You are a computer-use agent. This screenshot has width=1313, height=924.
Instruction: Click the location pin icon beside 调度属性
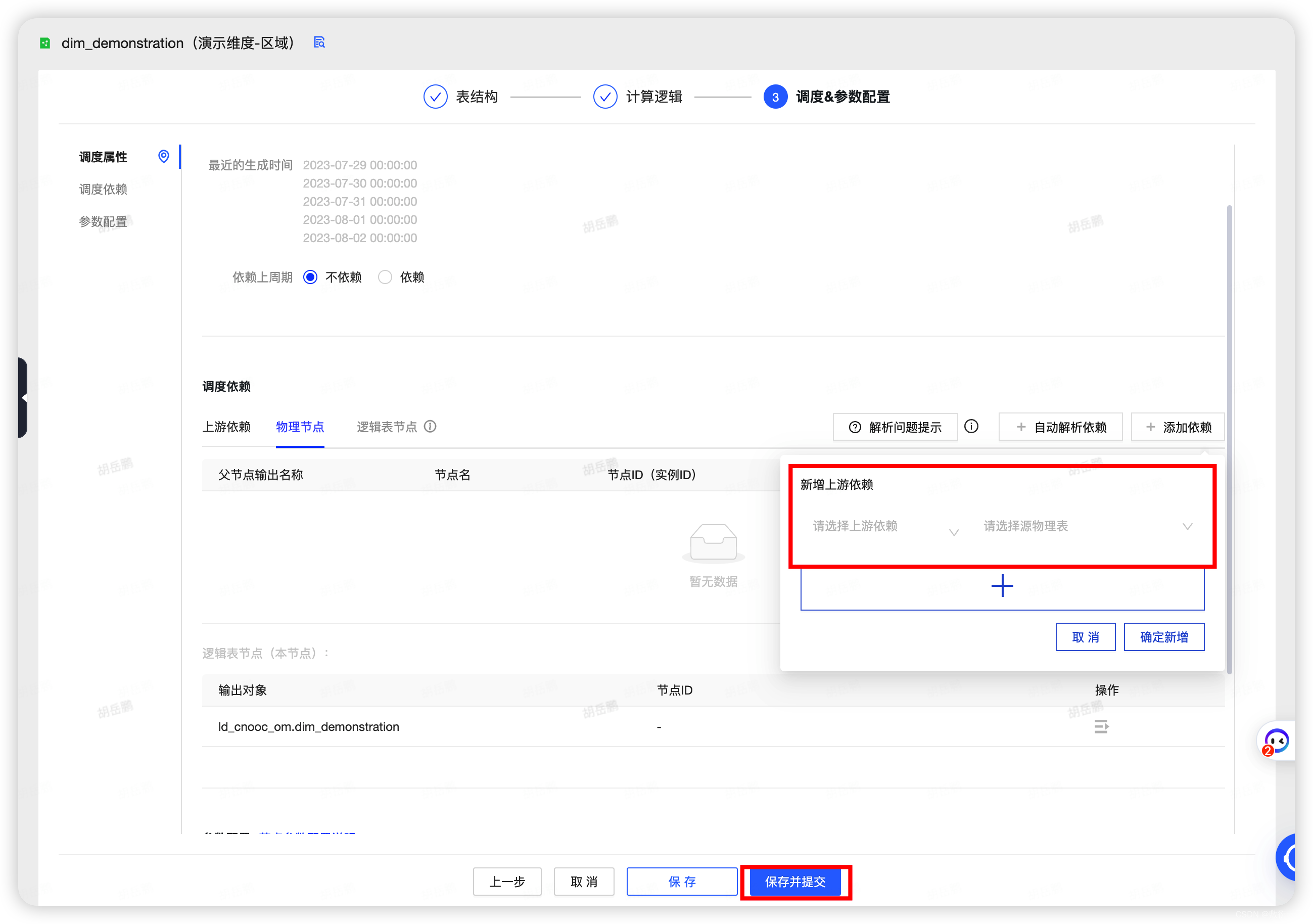click(x=164, y=157)
